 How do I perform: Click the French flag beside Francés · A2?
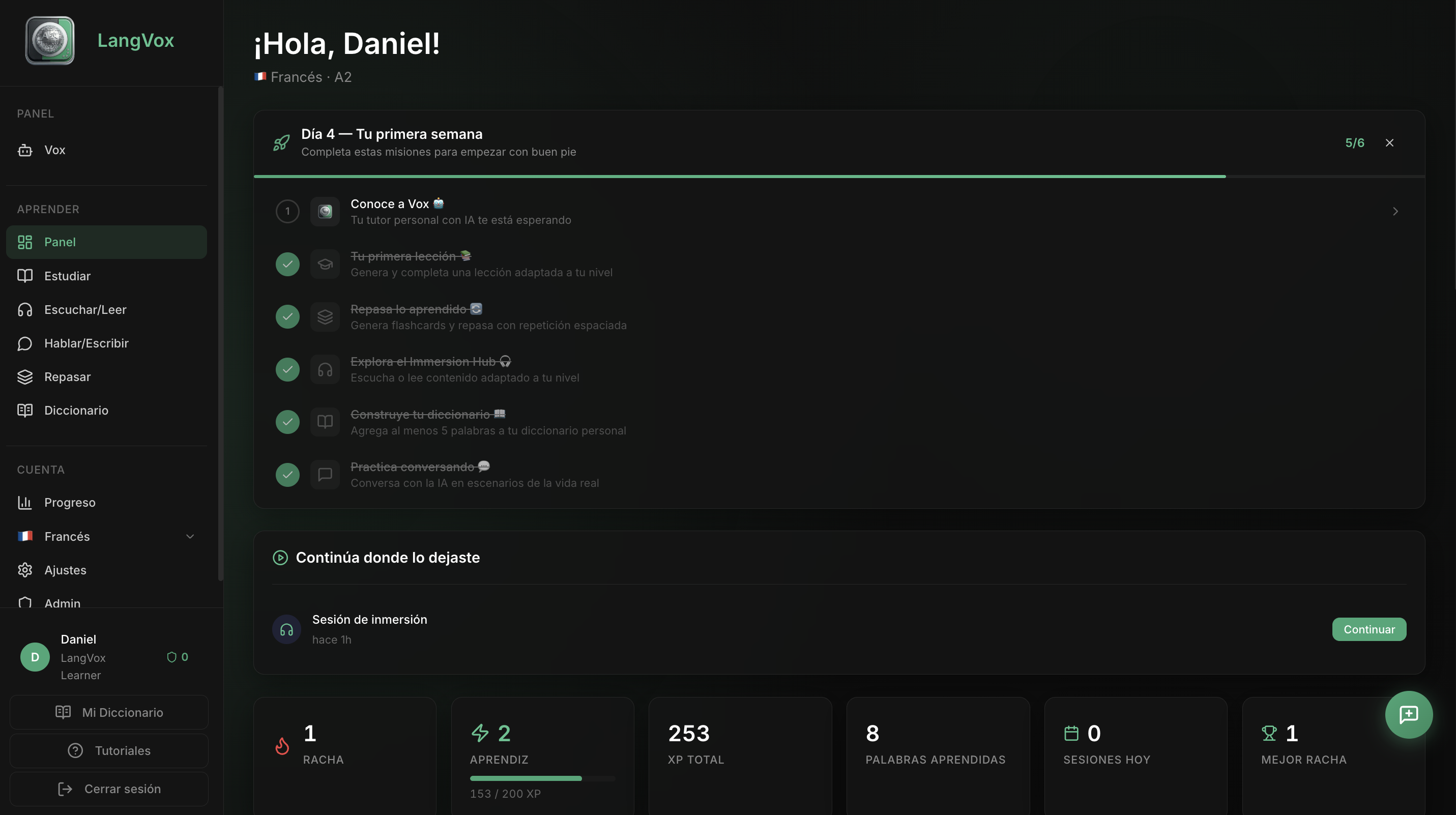[x=260, y=76]
